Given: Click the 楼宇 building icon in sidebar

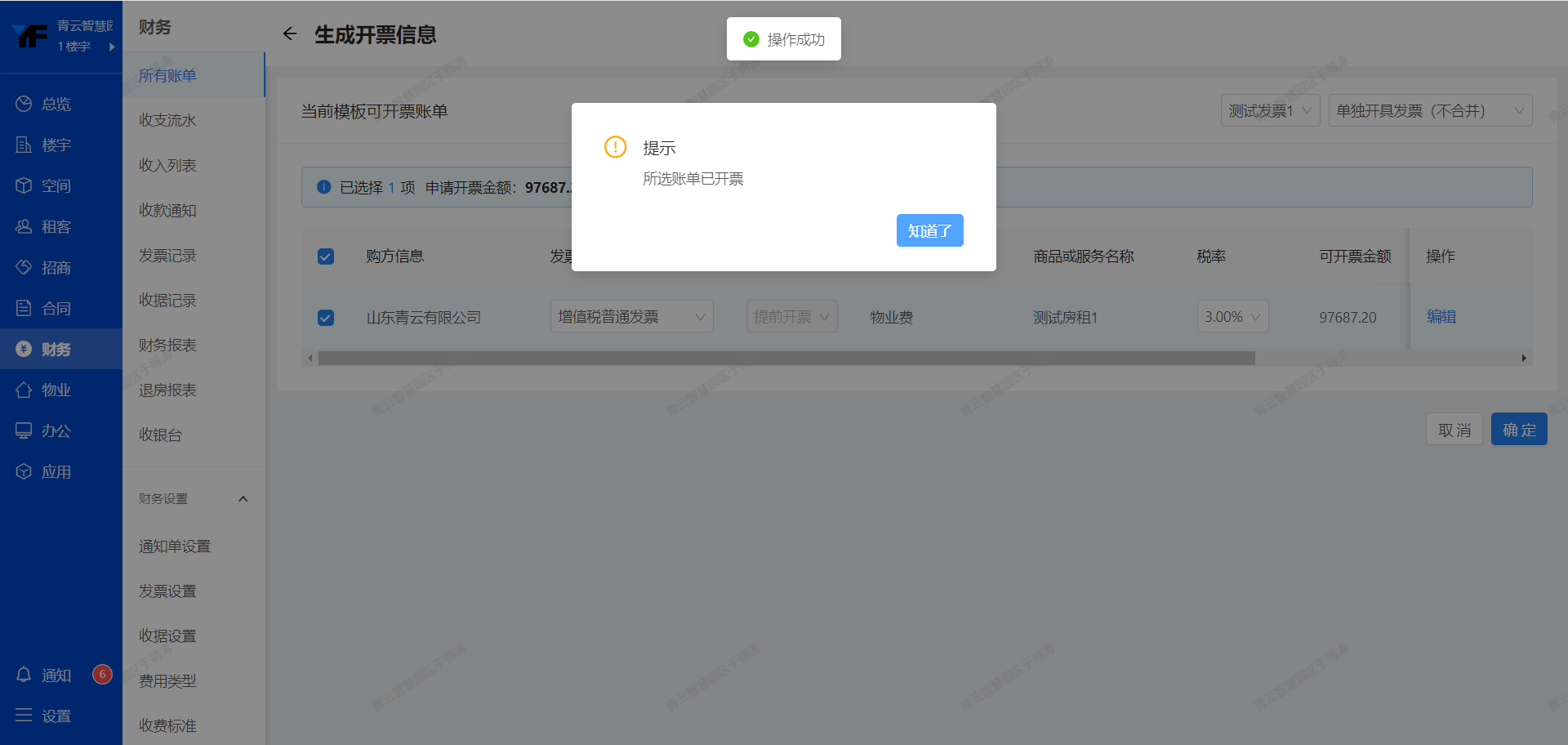Looking at the screenshot, I should point(24,145).
